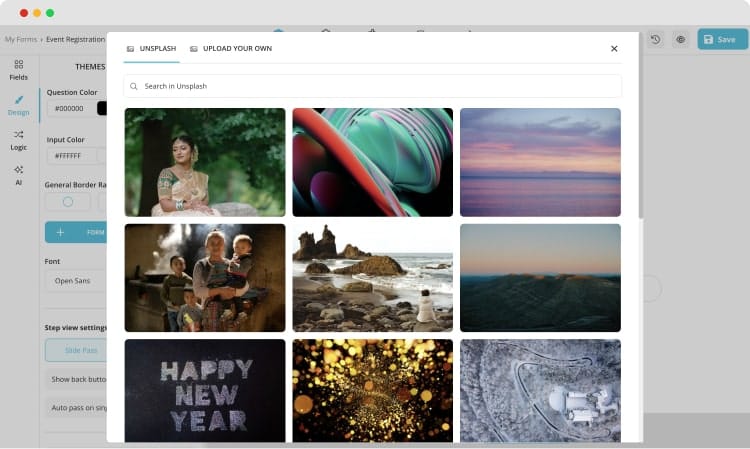The height and width of the screenshot is (449, 750).
Task: Select the Slide Pass step view option
Action: click(x=76, y=350)
